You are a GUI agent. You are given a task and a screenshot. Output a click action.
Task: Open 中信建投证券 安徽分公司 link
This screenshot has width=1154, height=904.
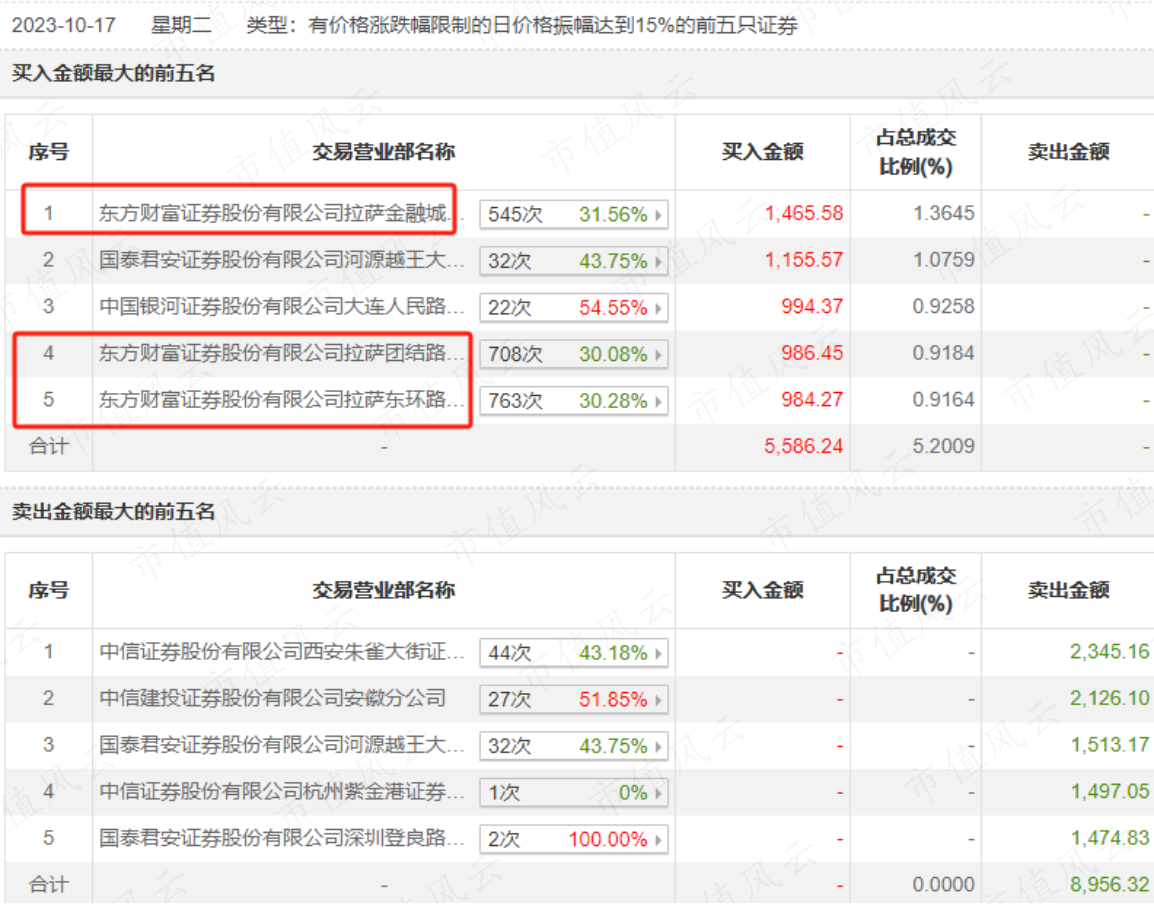coord(272,698)
